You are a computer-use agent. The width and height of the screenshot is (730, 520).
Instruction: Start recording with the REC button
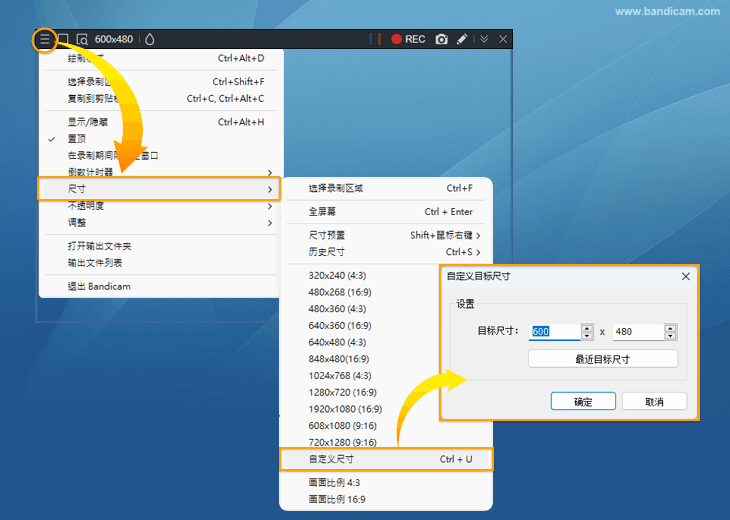click(408, 39)
